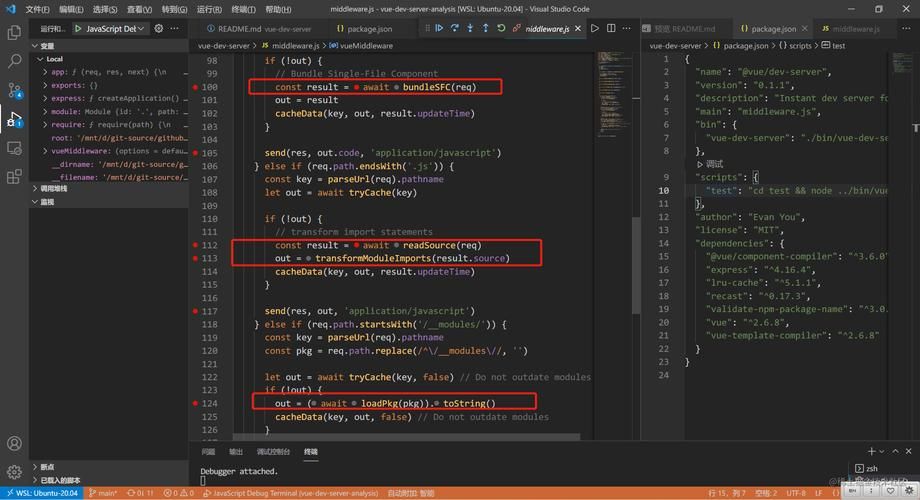Click the split editor icon

tap(611, 29)
